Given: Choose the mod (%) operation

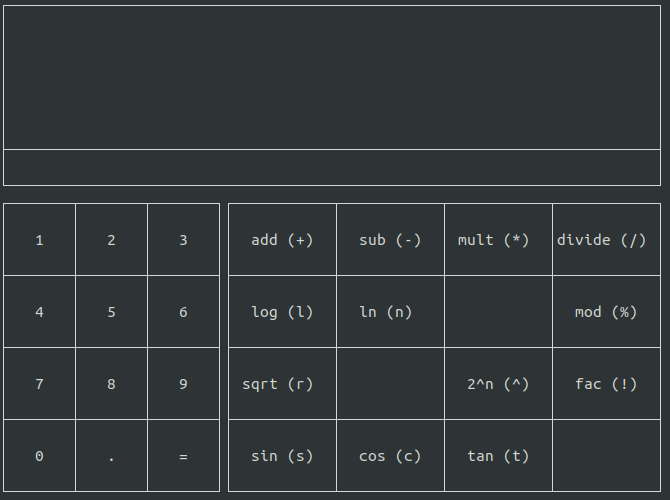Looking at the screenshot, I should 606,312.
